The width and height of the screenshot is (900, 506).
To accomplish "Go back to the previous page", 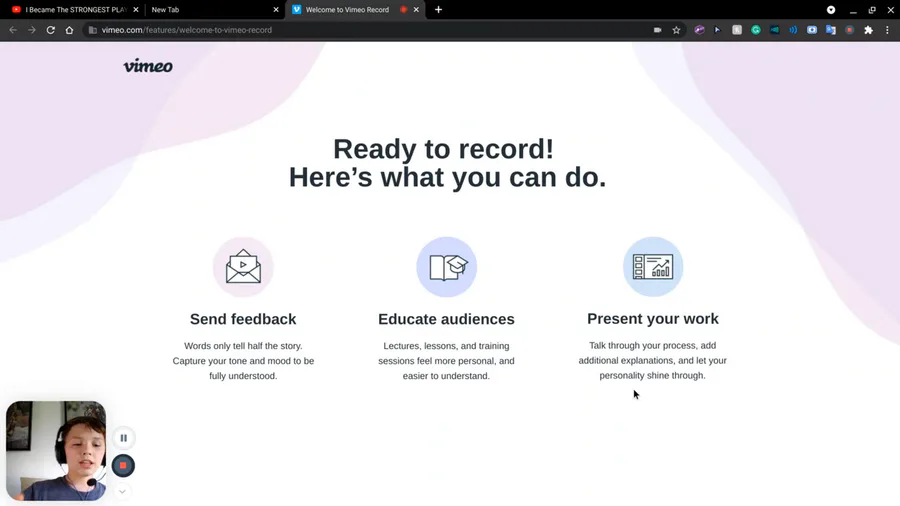I will pyautogui.click(x=13, y=30).
